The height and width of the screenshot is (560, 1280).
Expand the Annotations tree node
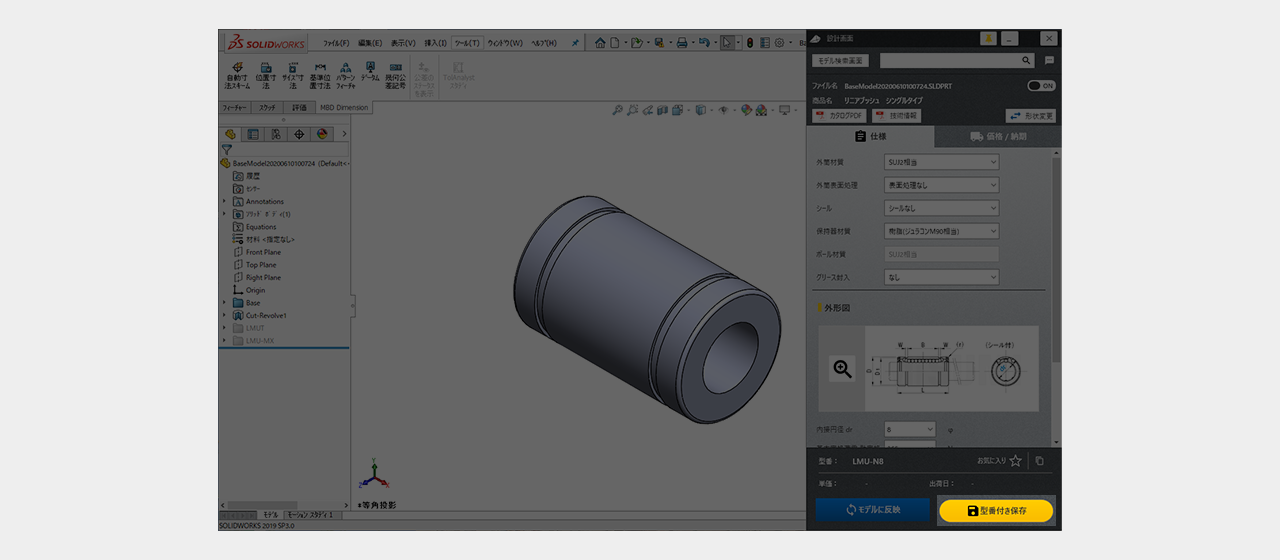pos(224,201)
